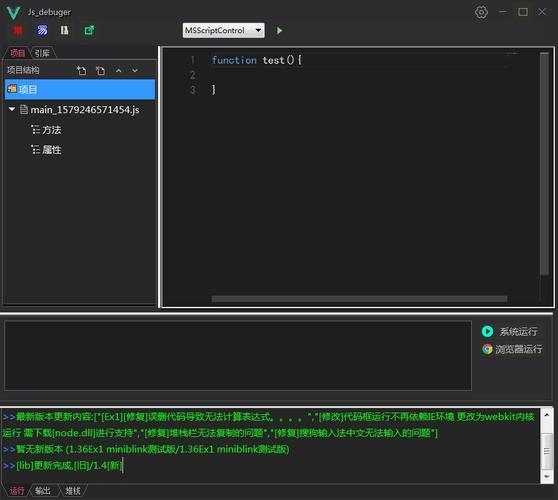The image size is (558, 500).
Task: Select the 属性 tree item
Action: pyautogui.click(x=52, y=150)
